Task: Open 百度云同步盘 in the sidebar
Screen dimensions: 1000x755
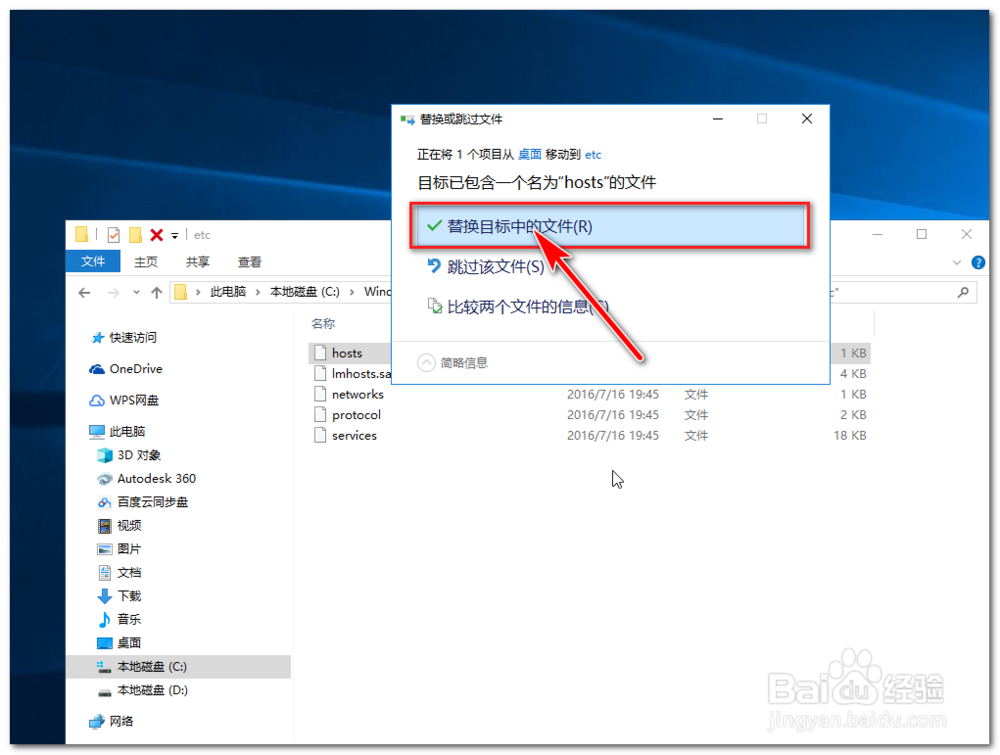Action: 151,502
